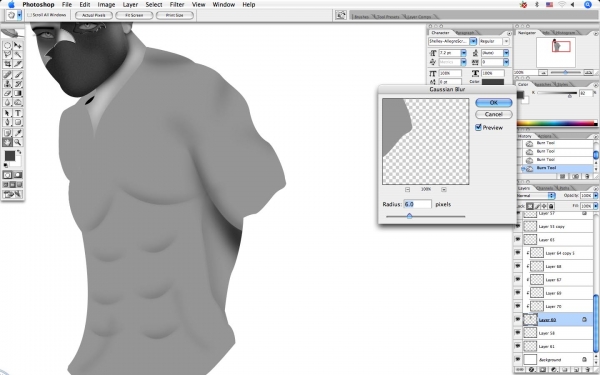Hide Layer 58 visibility eye
The width and height of the screenshot is (600, 375).
pos(518,333)
